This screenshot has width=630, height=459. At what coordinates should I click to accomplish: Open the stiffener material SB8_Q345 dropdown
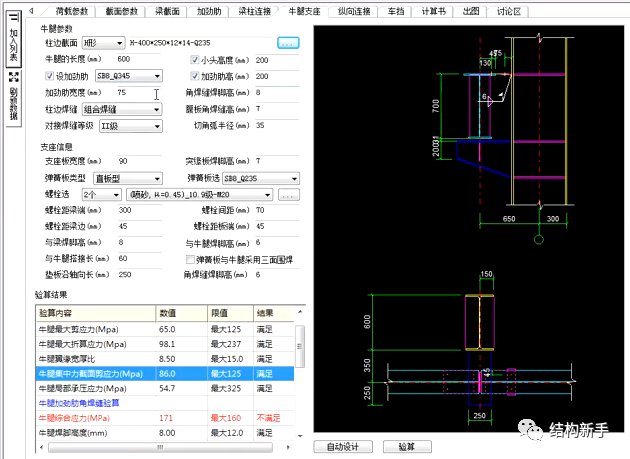[x=129, y=76]
